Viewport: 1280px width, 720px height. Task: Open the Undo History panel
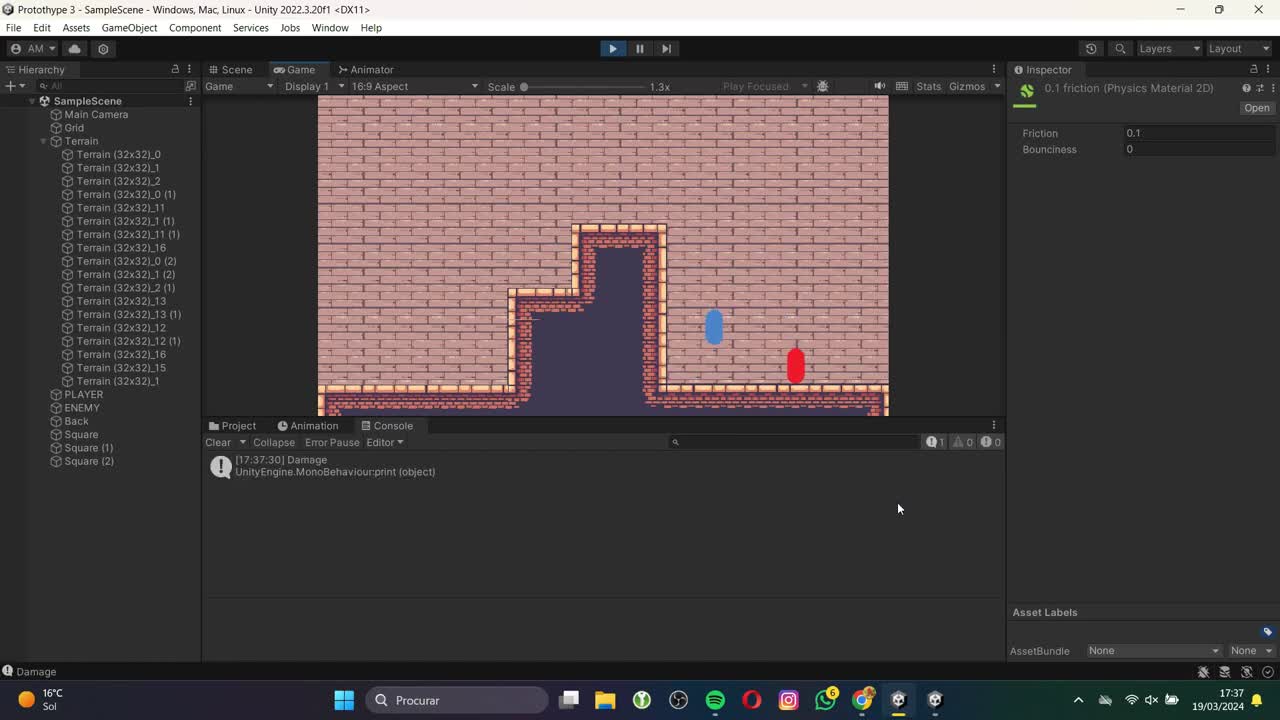coord(1091,48)
